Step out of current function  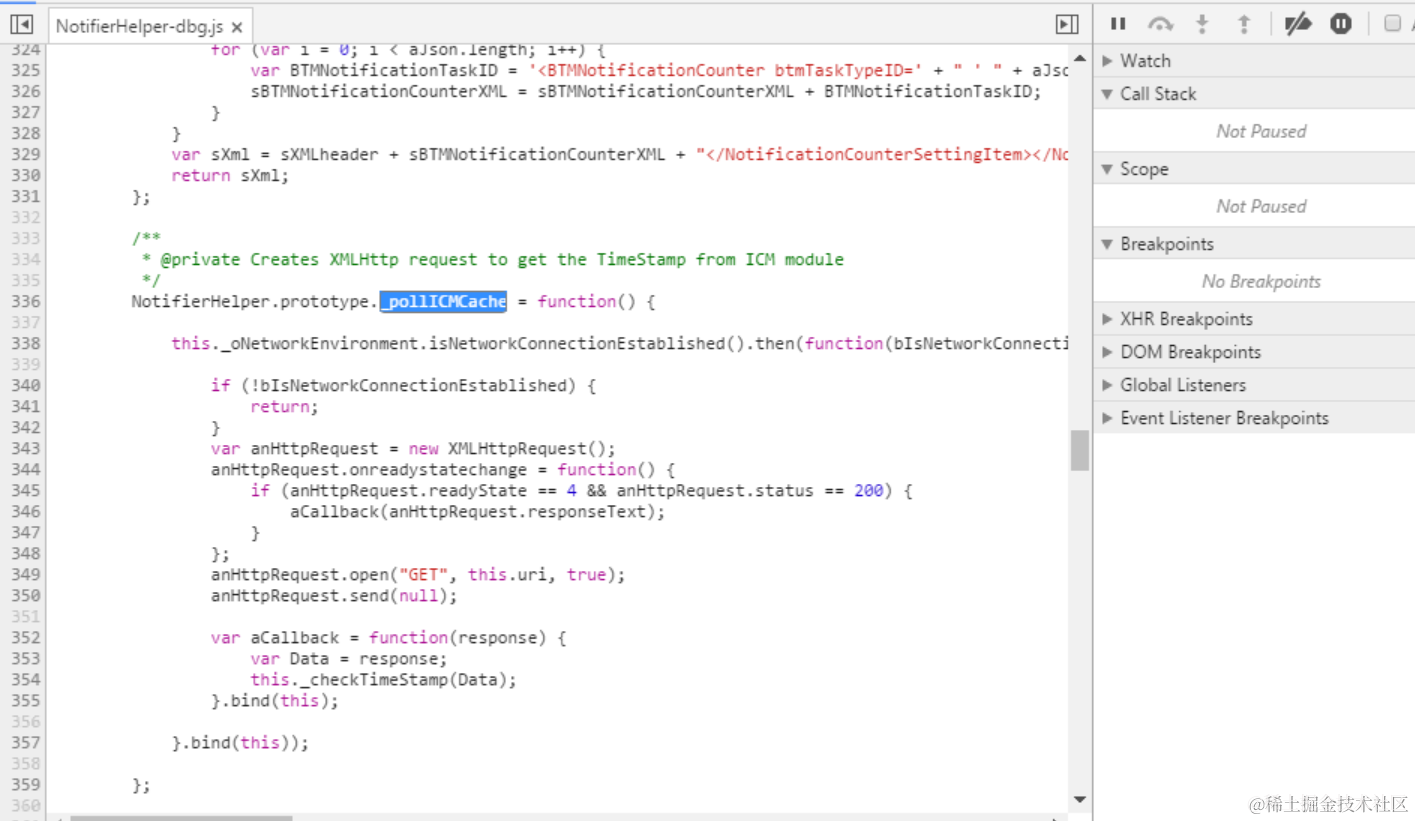[x=1244, y=24]
